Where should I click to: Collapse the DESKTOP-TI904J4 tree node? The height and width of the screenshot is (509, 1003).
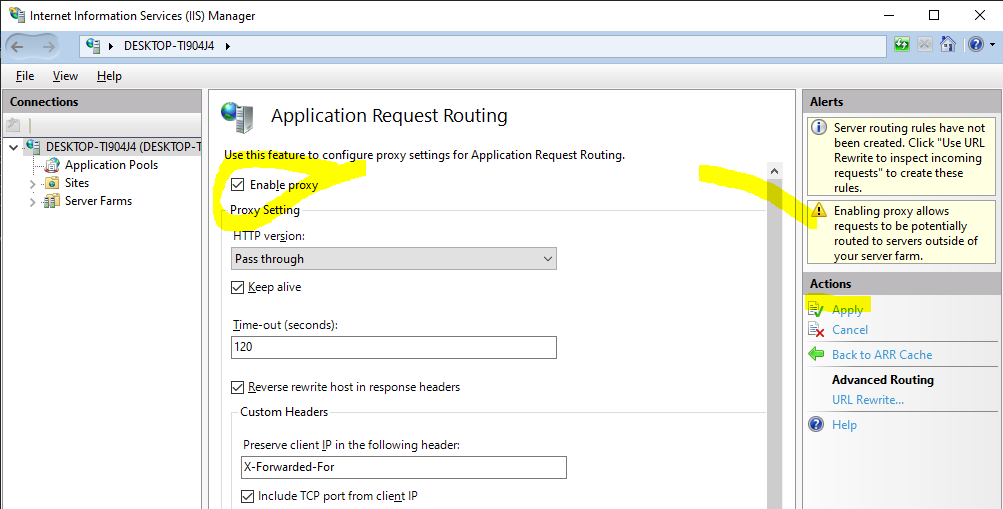[x=13, y=147]
